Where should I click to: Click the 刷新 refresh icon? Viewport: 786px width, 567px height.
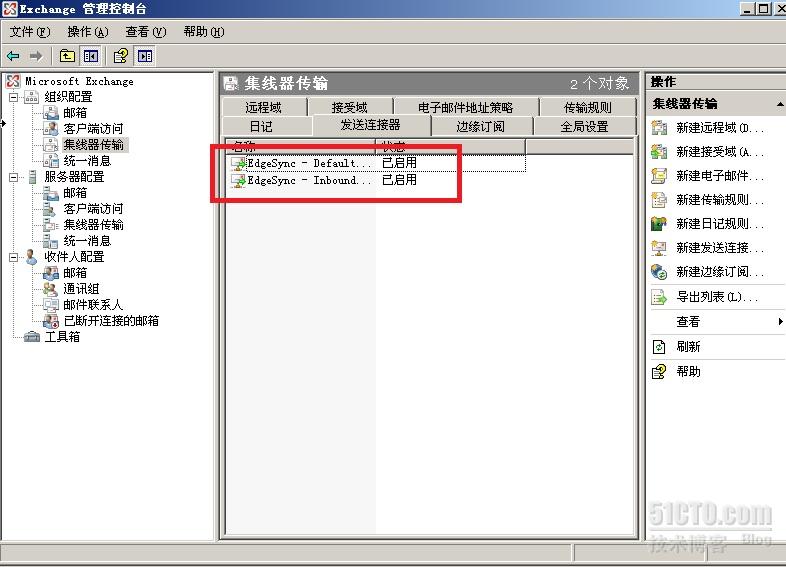(659, 346)
